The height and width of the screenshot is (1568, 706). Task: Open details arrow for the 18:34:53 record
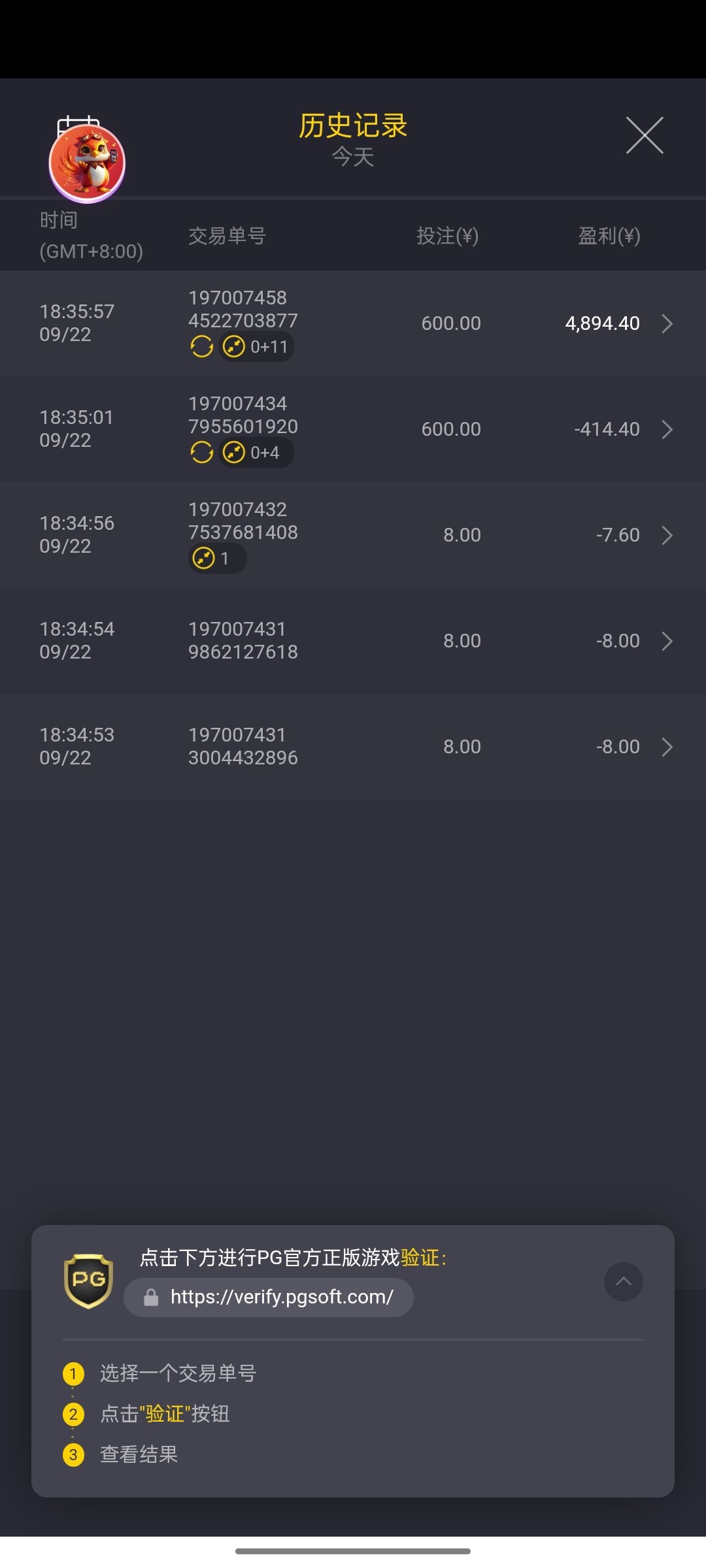(x=667, y=747)
